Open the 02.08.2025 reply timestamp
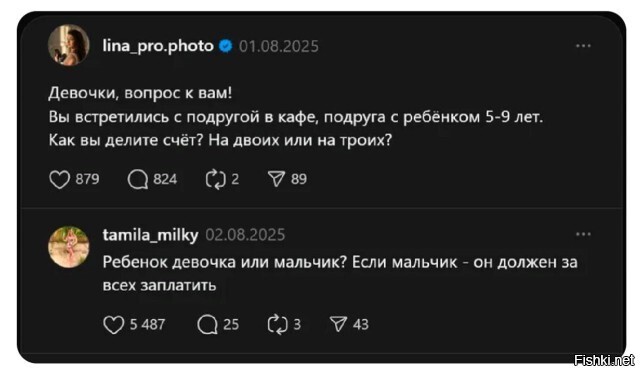Viewport: 640px width, 372px height. point(245,235)
